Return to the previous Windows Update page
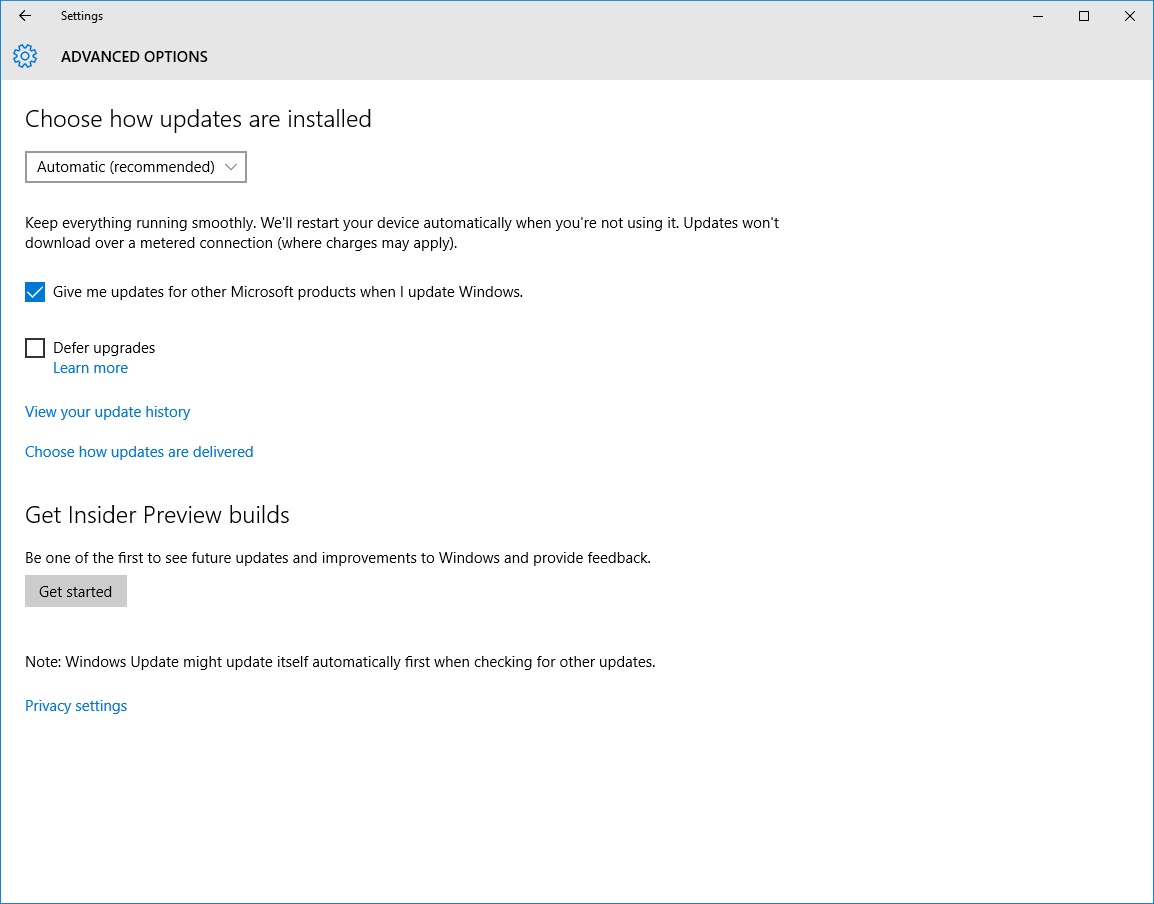 coord(23,15)
